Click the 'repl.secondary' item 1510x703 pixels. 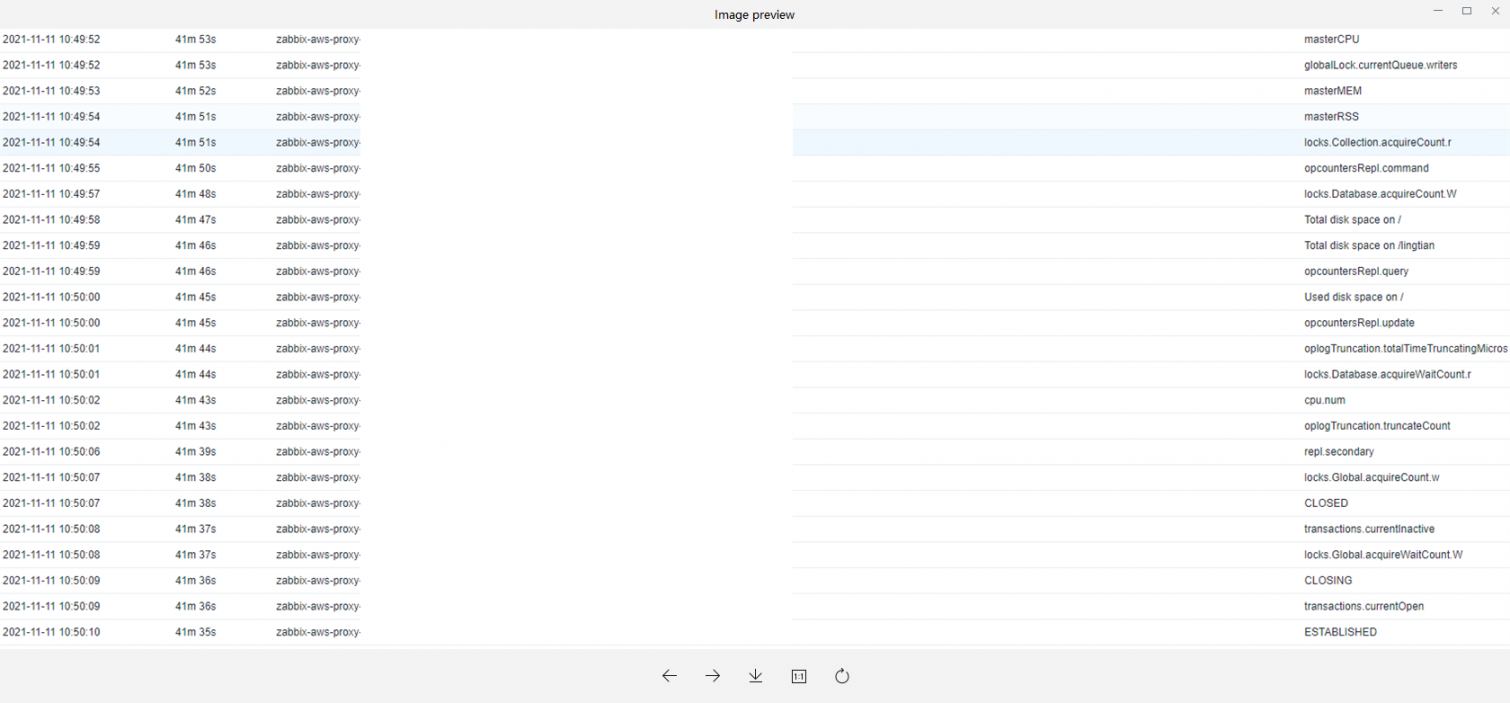(1339, 452)
